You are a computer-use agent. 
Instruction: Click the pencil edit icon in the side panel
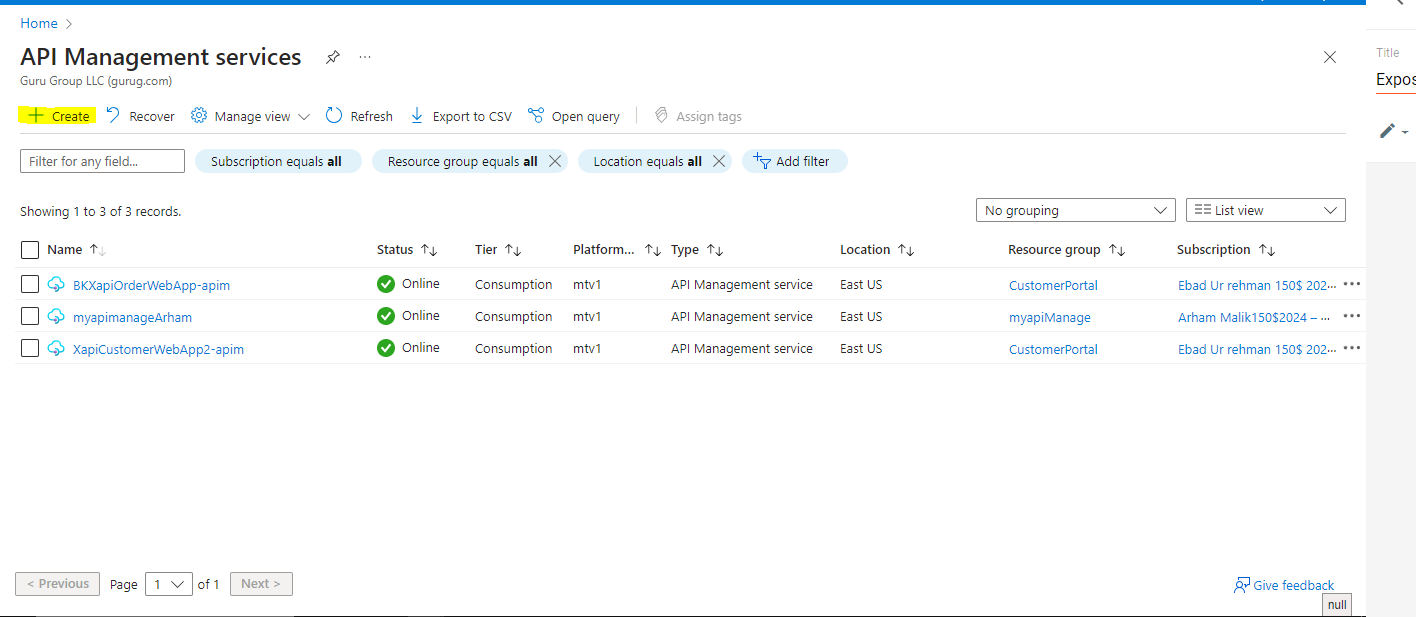1387,130
